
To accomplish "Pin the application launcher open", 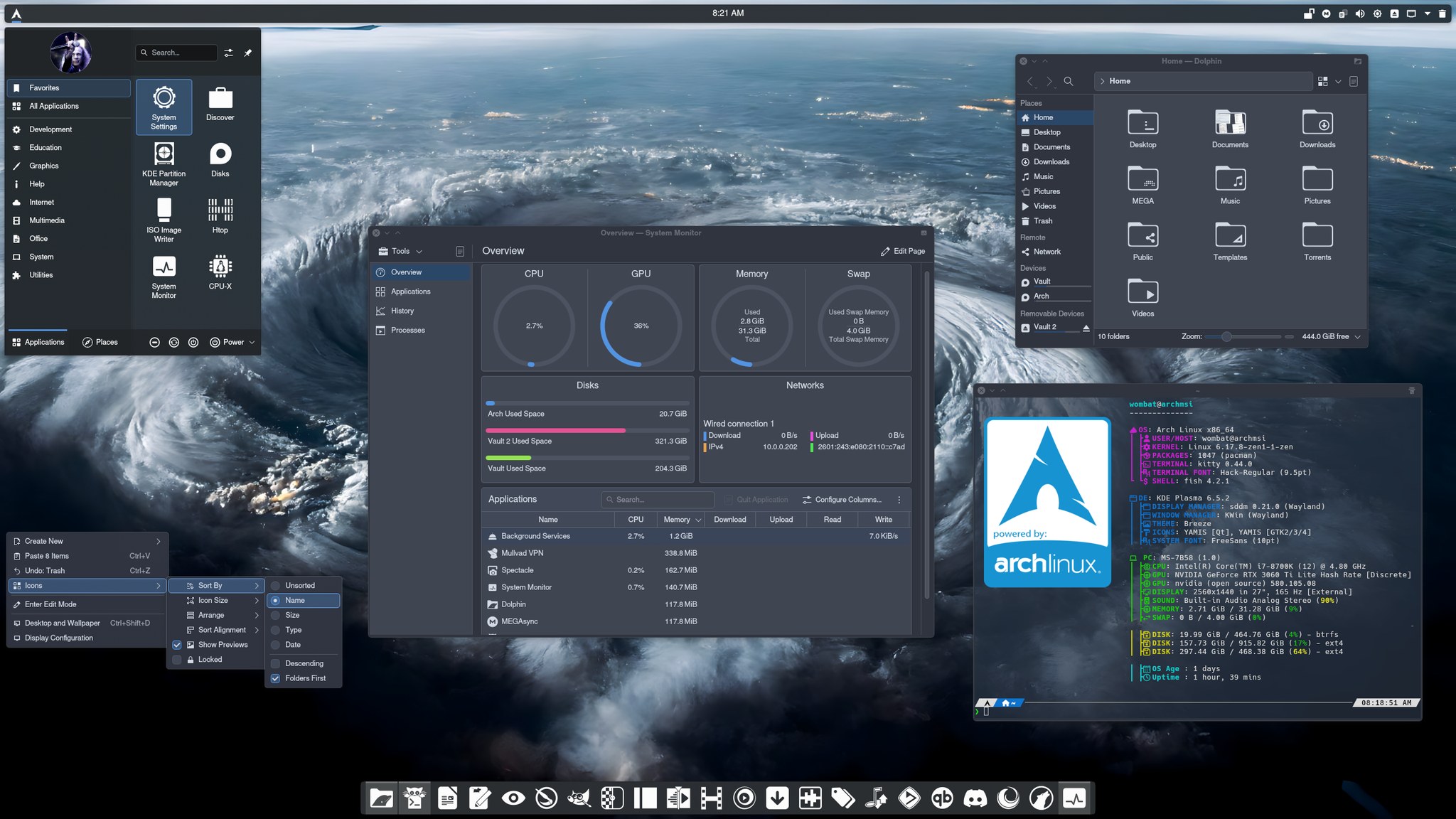I will point(247,53).
